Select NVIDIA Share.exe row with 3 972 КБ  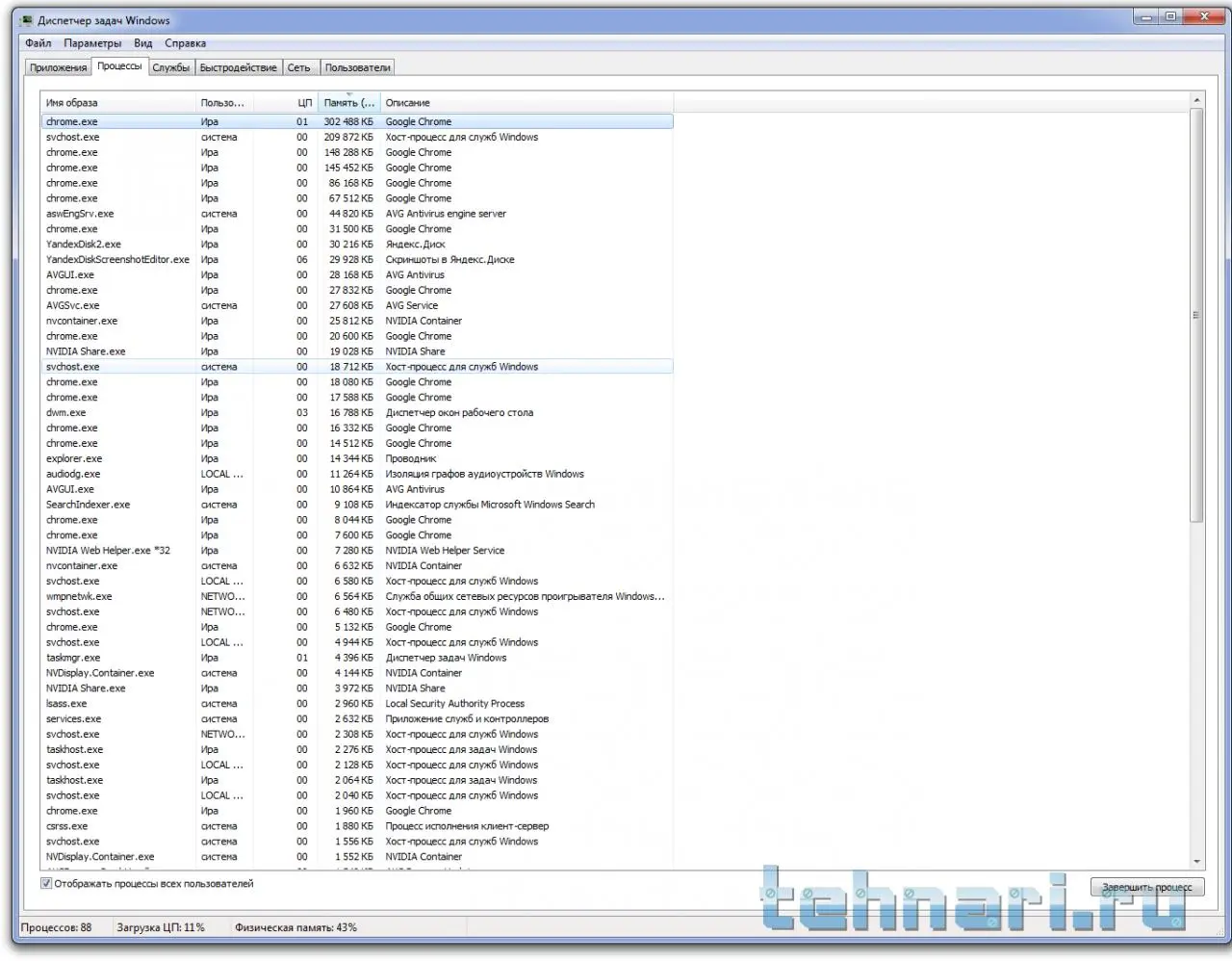(x=357, y=688)
